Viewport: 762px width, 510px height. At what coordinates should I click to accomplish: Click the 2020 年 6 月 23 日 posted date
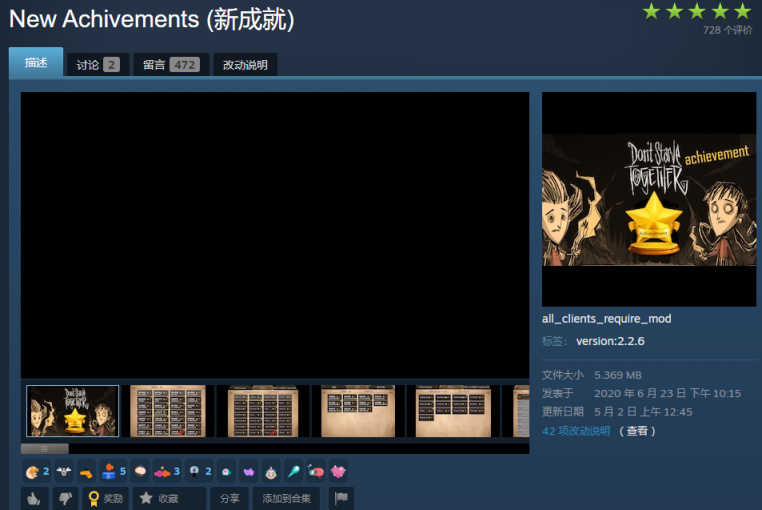pos(667,393)
